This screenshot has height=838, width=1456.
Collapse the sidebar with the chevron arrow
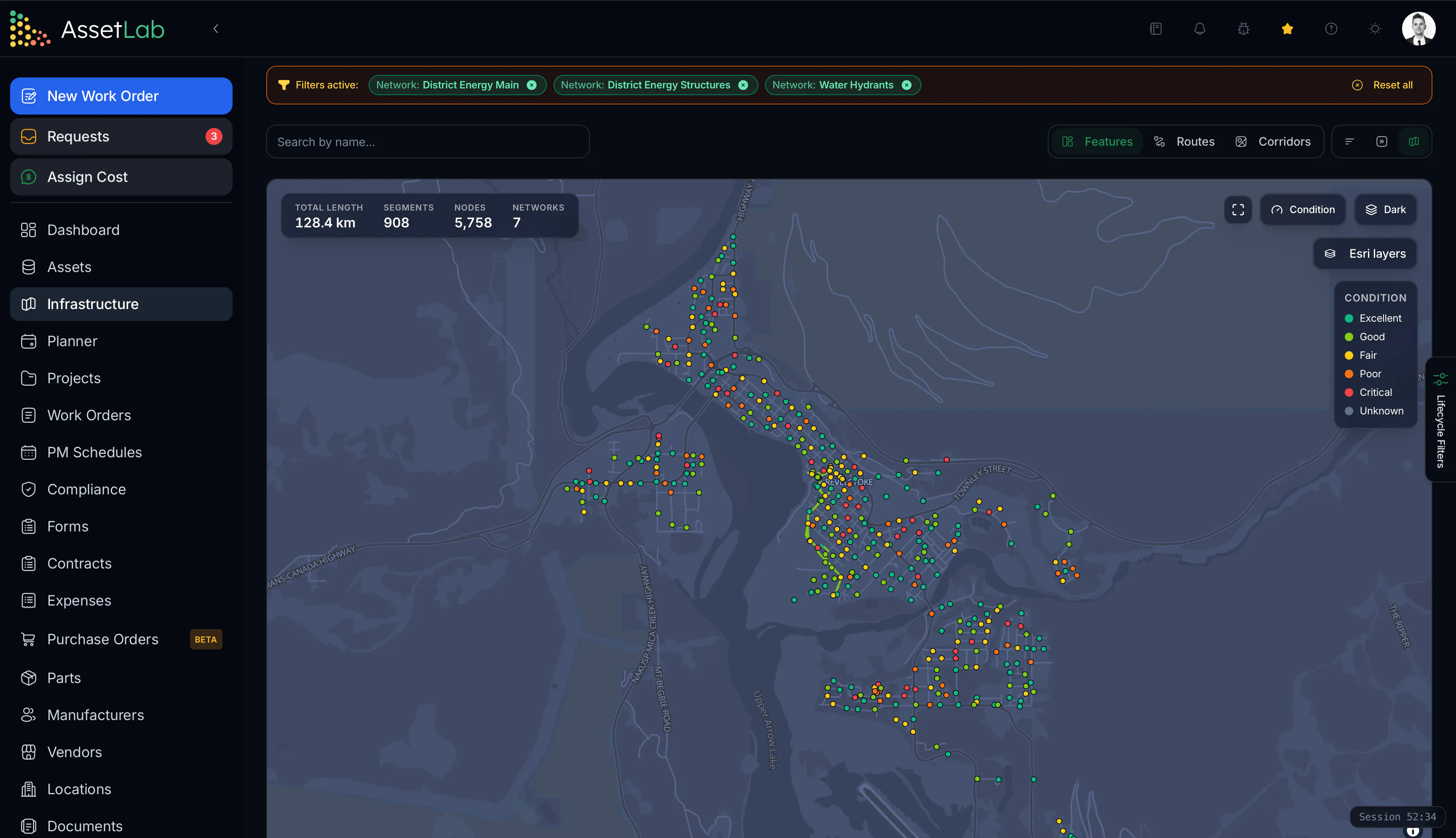pyautogui.click(x=216, y=29)
